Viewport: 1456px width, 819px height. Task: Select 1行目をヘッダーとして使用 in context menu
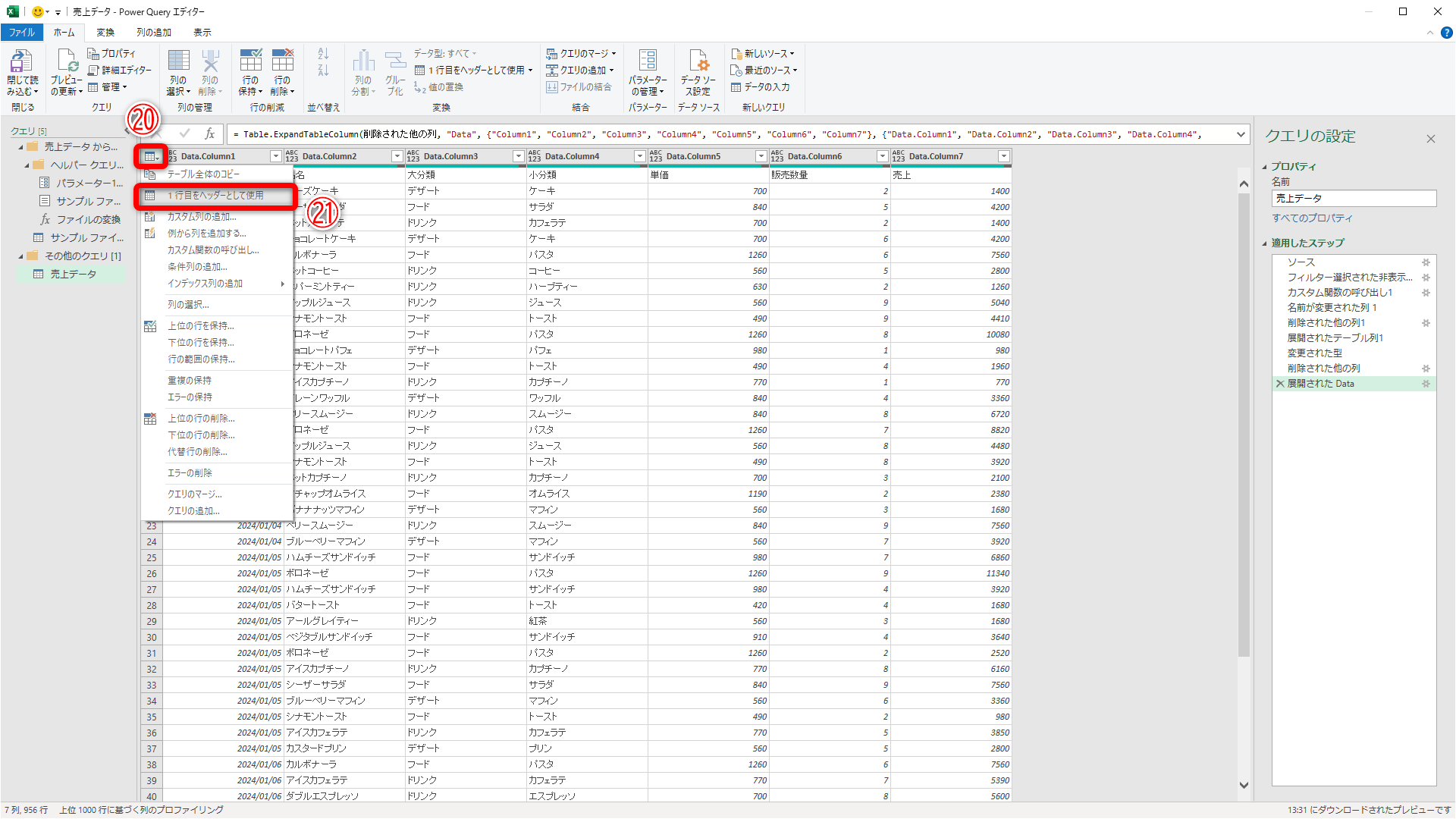click(215, 196)
